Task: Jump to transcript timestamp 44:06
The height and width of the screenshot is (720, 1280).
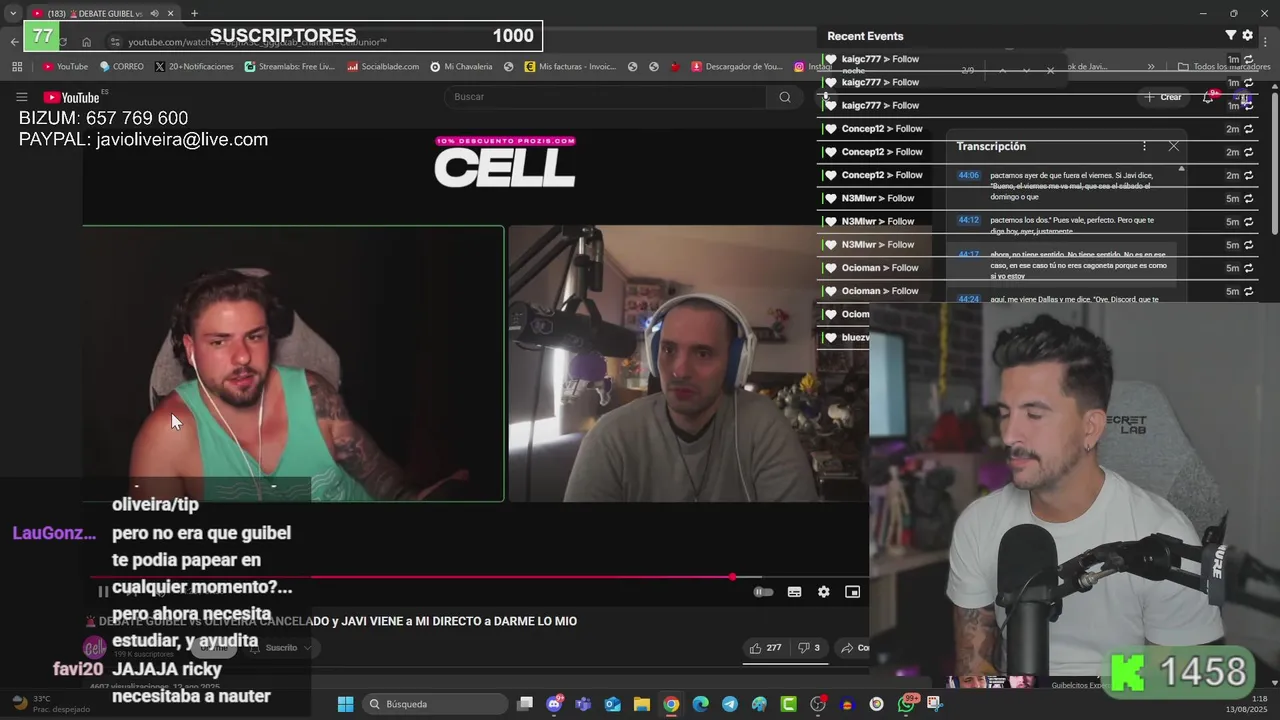Action: point(969,175)
